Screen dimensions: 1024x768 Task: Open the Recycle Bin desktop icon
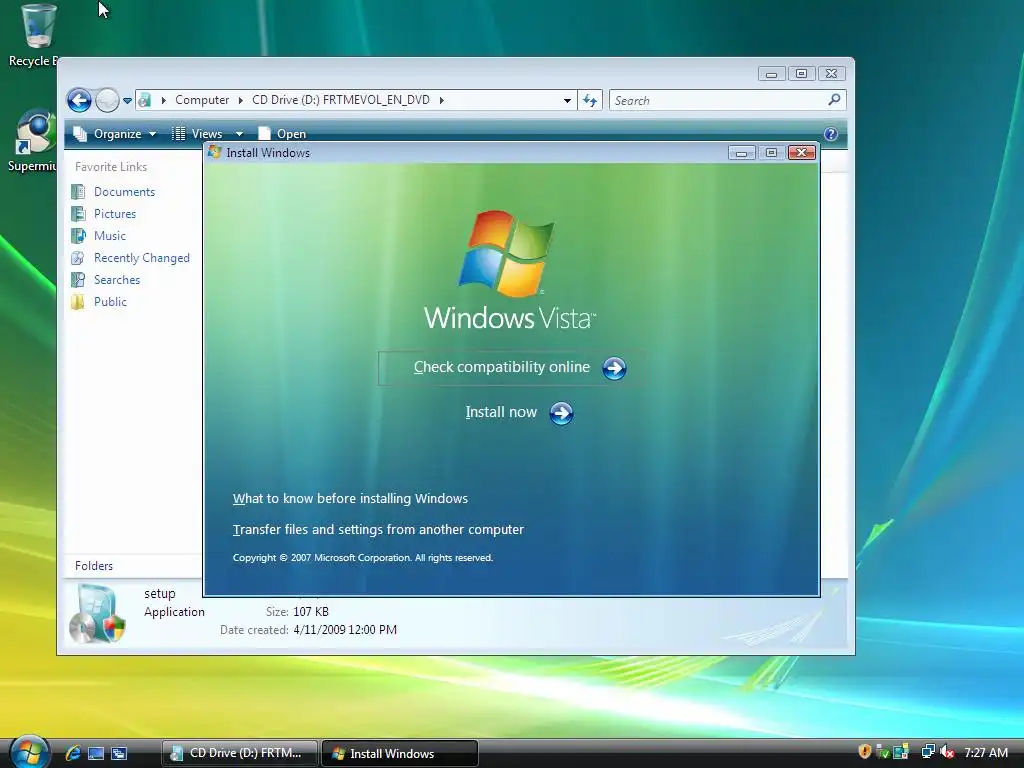coord(37,35)
